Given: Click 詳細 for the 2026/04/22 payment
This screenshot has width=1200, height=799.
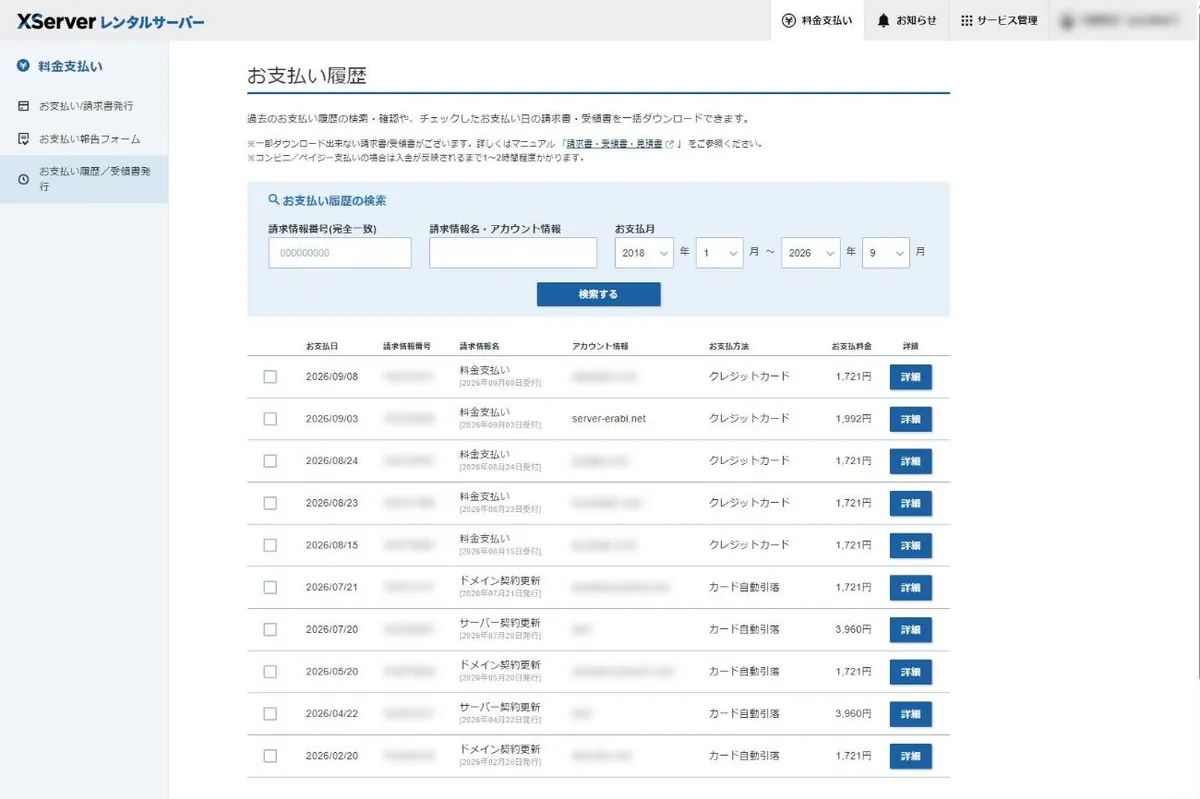Looking at the screenshot, I should click(910, 714).
